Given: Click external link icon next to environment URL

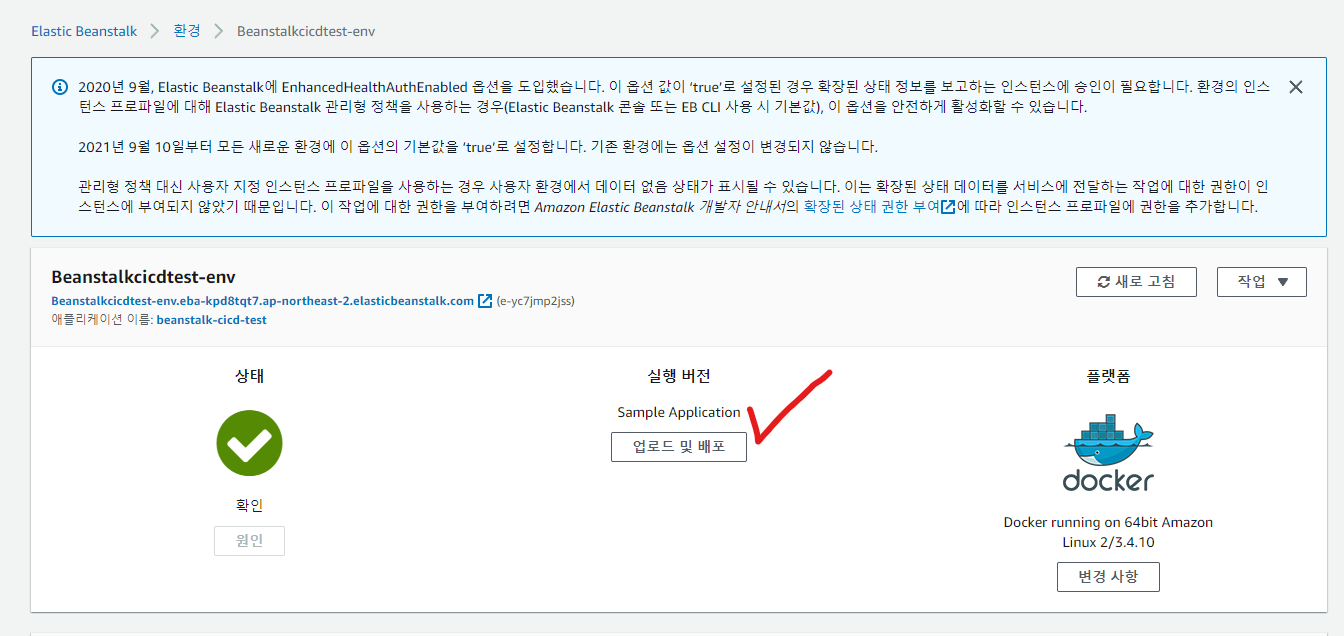Looking at the screenshot, I should pos(485,301).
